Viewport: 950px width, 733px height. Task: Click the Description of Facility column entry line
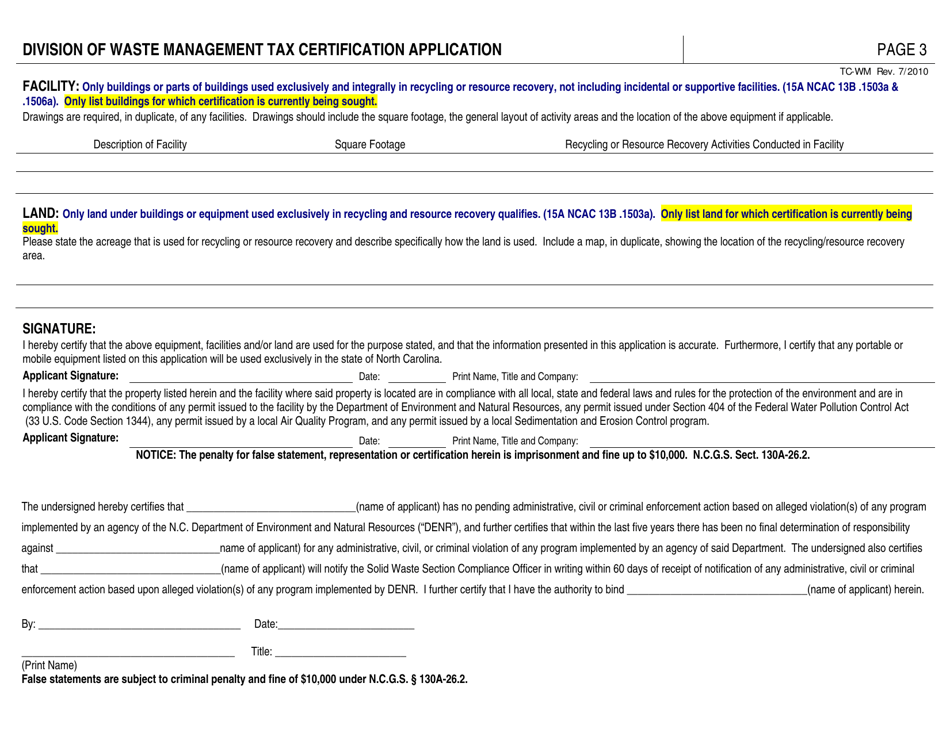[140, 160]
